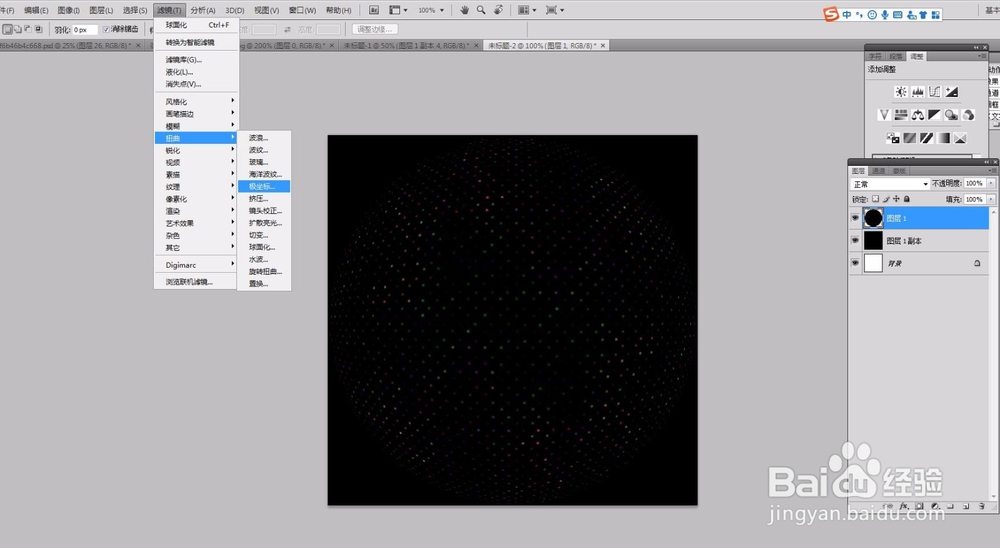Switch to the 未标题-1 @ 50% document tab
Screen dimensions: 1000x548
[410, 45]
